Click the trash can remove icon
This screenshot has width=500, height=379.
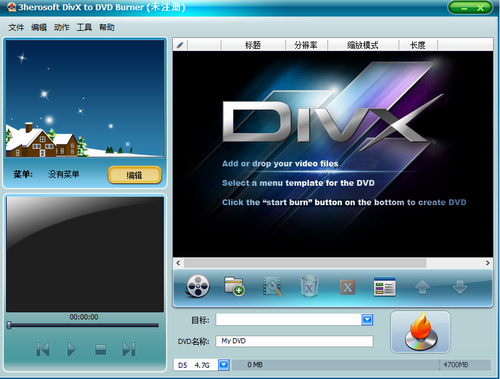[x=309, y=286]
